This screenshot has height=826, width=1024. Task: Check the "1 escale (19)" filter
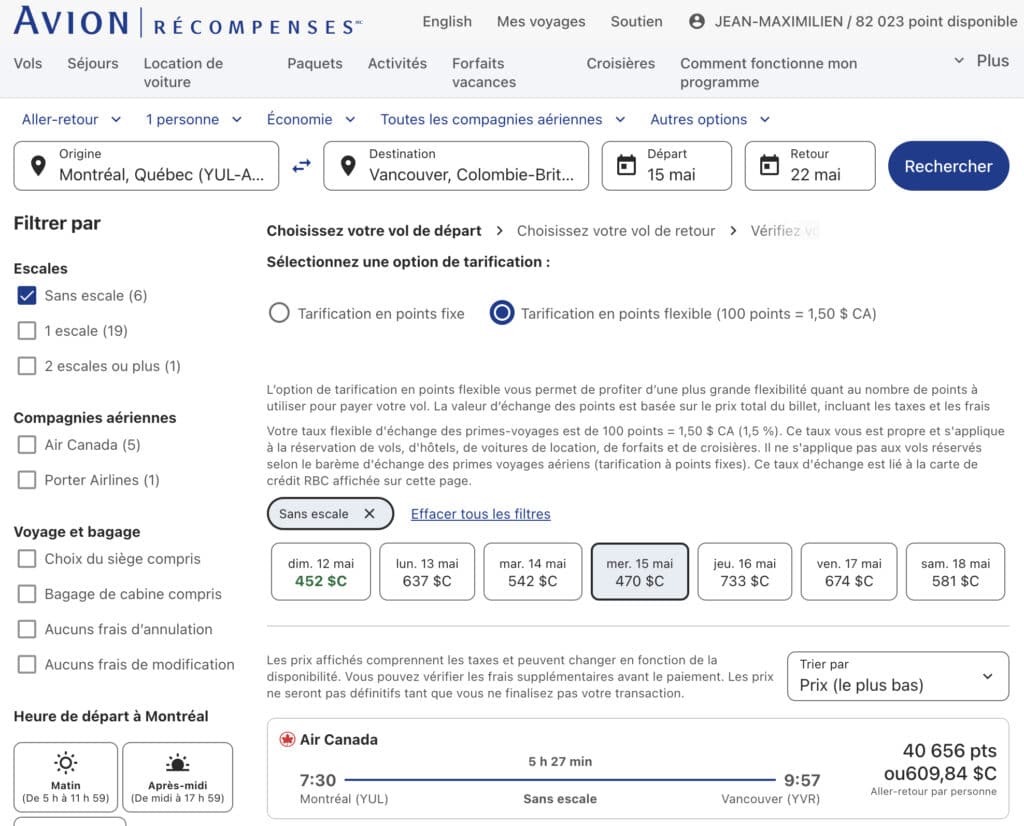coord(27,330)
